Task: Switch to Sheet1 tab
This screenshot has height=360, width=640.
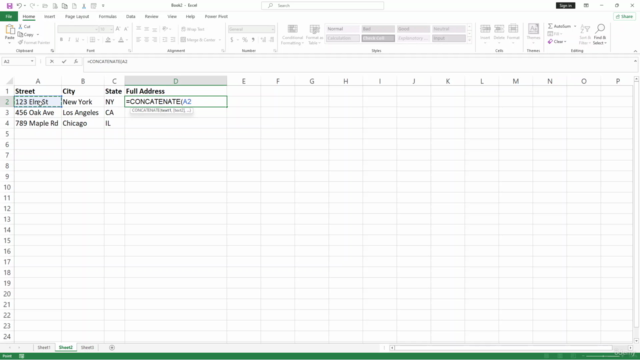Action: tap(44, 348)
